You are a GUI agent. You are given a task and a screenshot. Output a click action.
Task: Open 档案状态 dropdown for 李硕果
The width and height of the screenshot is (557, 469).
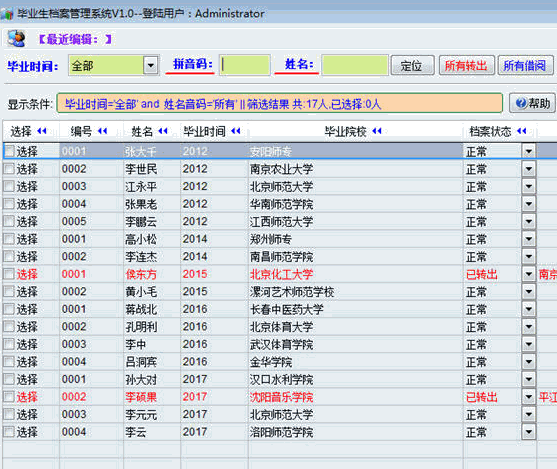tap(529, 397)
